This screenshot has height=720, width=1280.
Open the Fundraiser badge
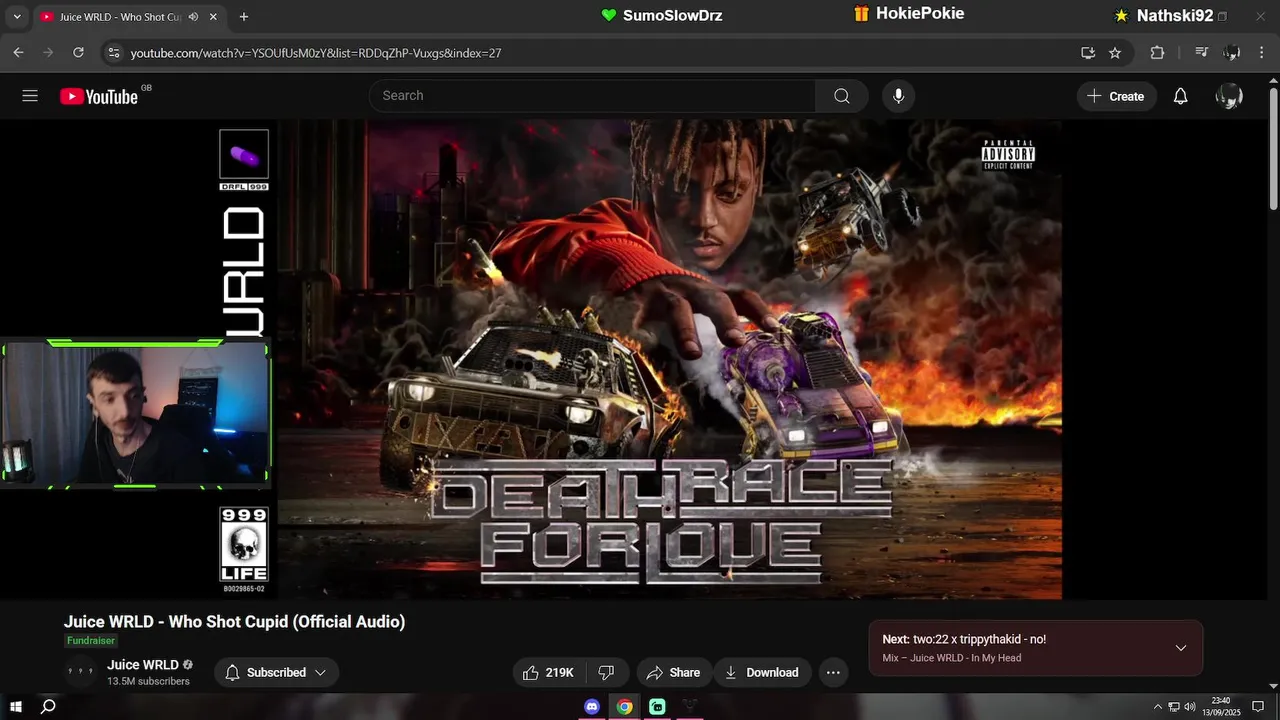click(x=91, y=641)
